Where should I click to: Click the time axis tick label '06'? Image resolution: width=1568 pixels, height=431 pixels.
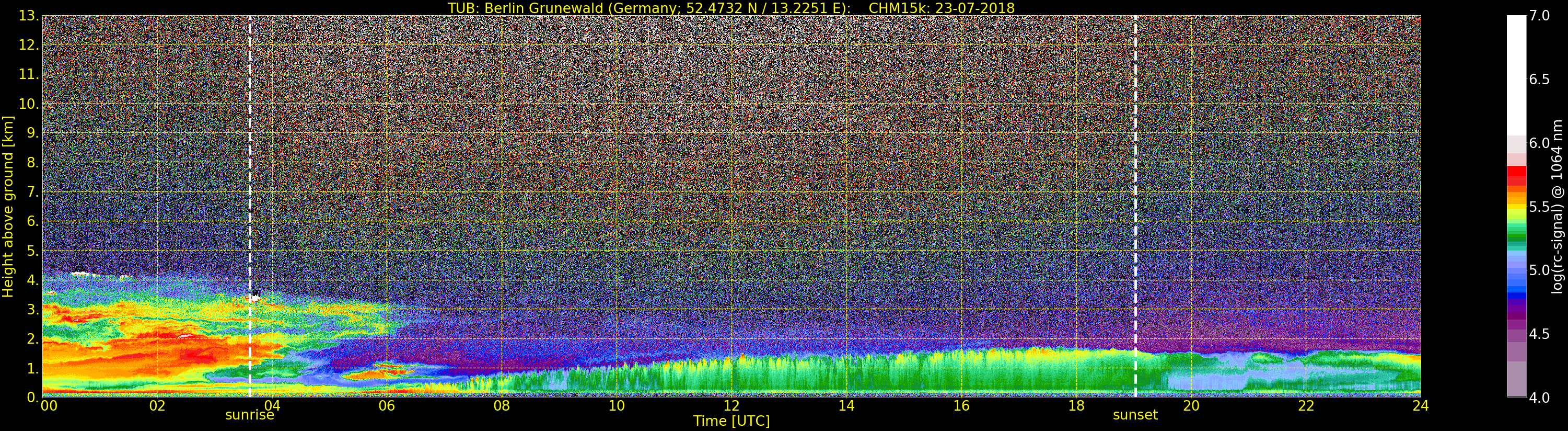387,406
